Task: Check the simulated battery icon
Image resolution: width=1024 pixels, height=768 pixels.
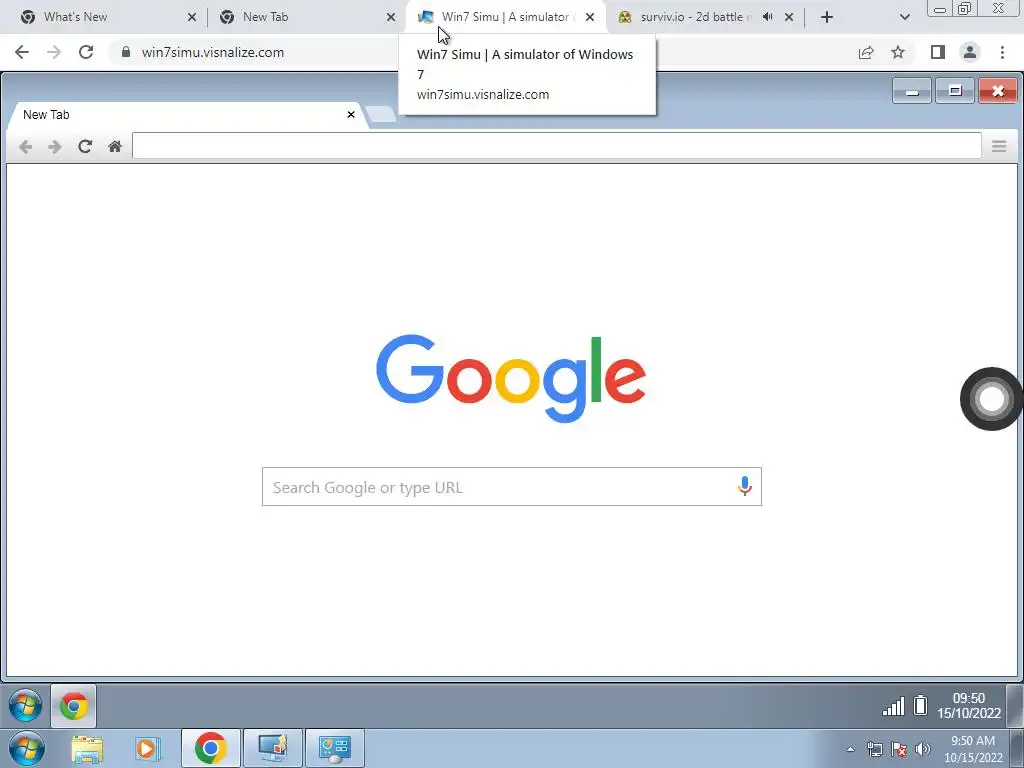Action: pos(920,705)
